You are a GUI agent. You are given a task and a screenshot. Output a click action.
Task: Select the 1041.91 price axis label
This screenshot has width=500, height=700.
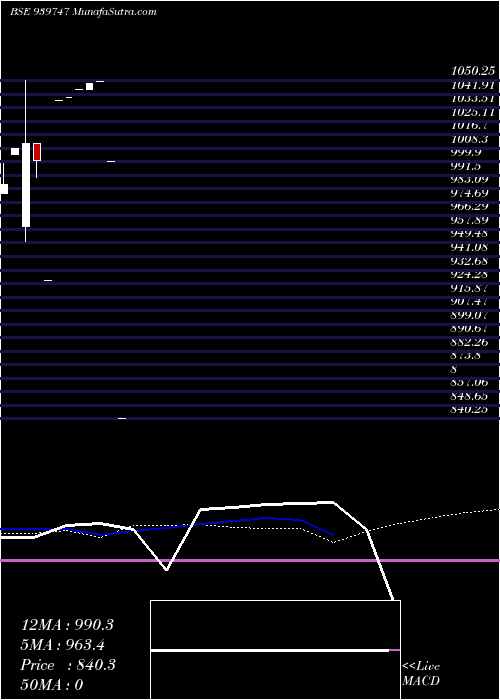473,84
